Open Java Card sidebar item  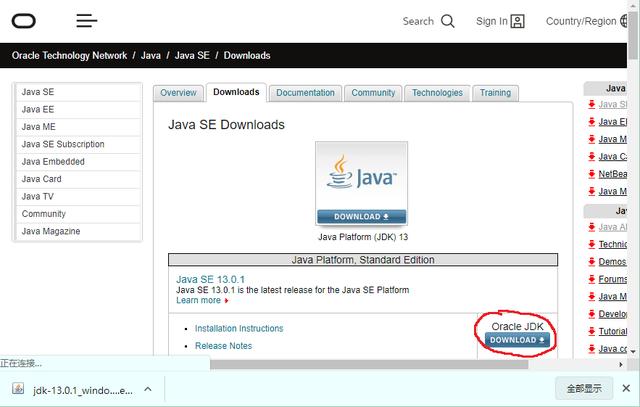pyautogui.click(x=79, y=179)
